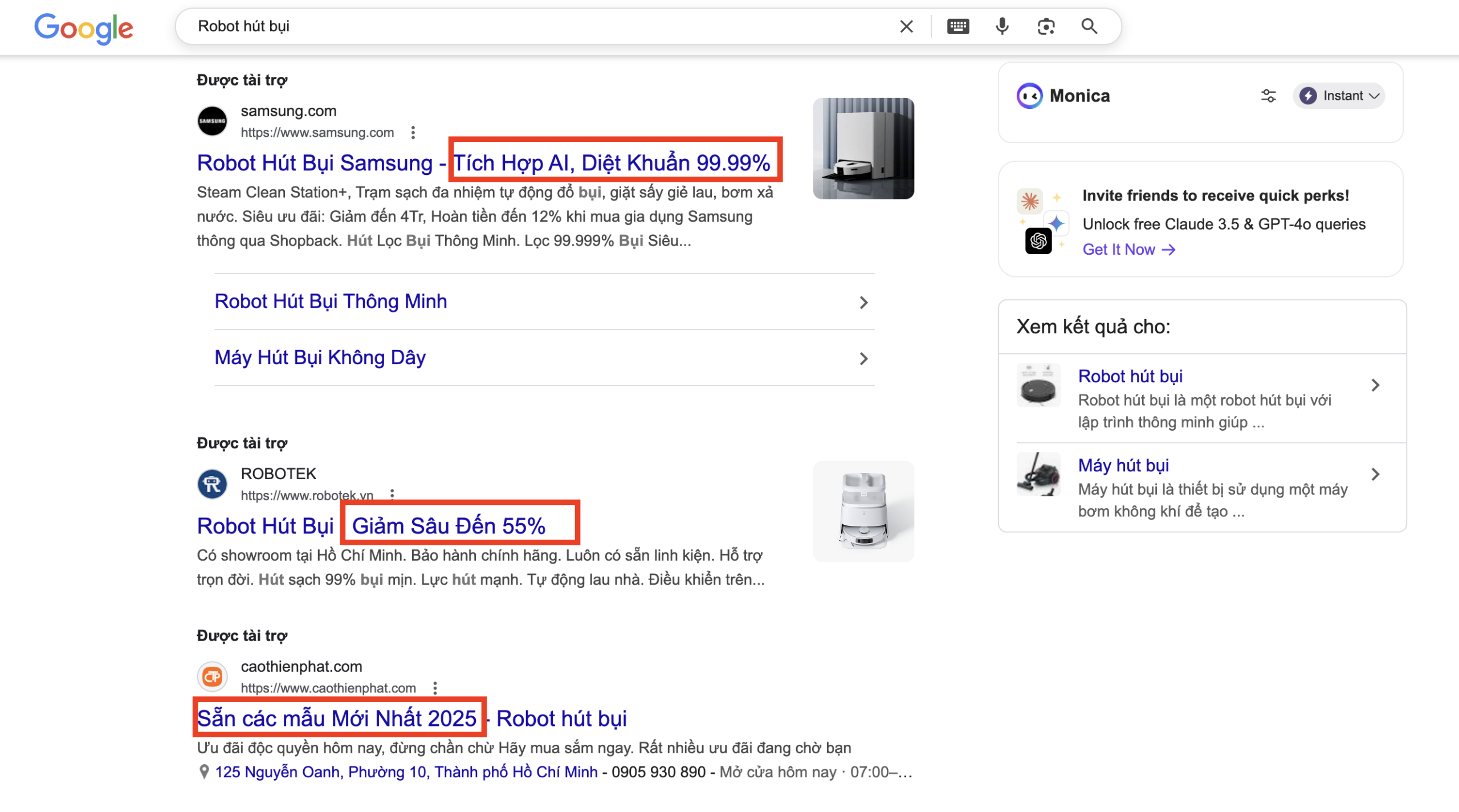Open the Instant mode dropdown in Monica
This screenshot has width=1459, height=812.
pyautogui.click(x=1339, y=96)
